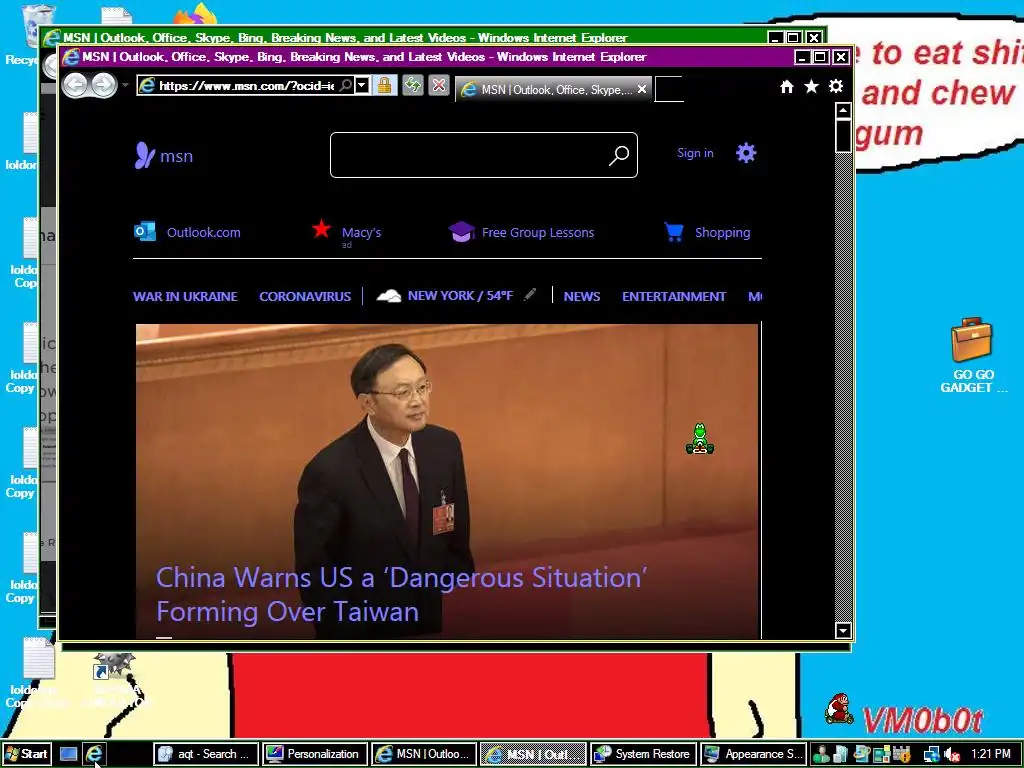Open the China Warns US headline
The width and height of the screenshot is (1024, 768).
click(402, 594)
